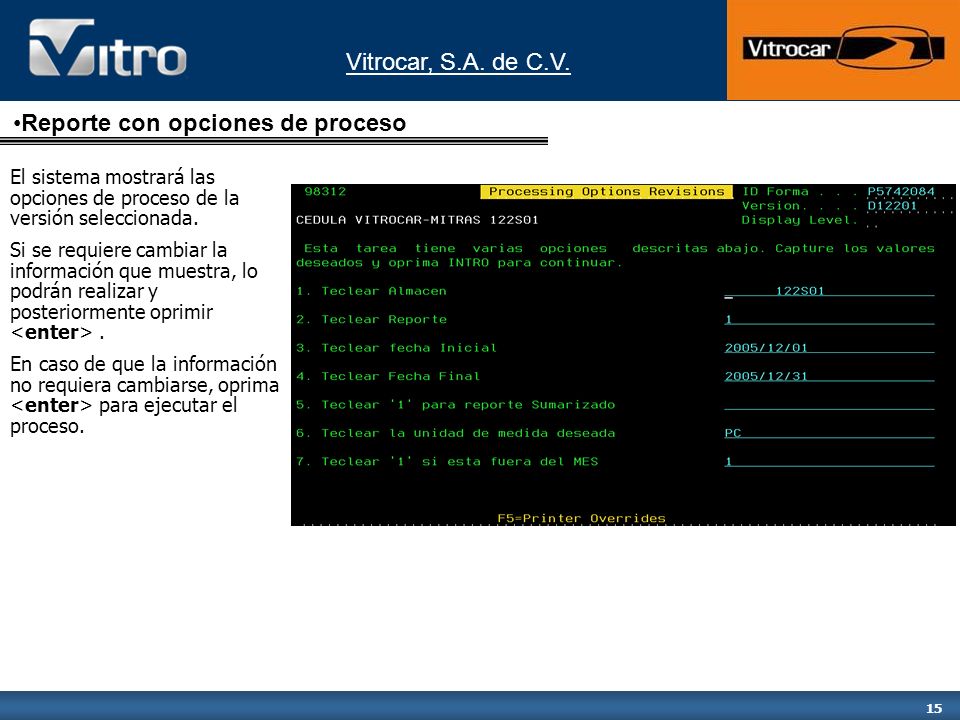Click the Version value D12201
The width and height of the screenshot is (960, 720).
click(892, 206)
